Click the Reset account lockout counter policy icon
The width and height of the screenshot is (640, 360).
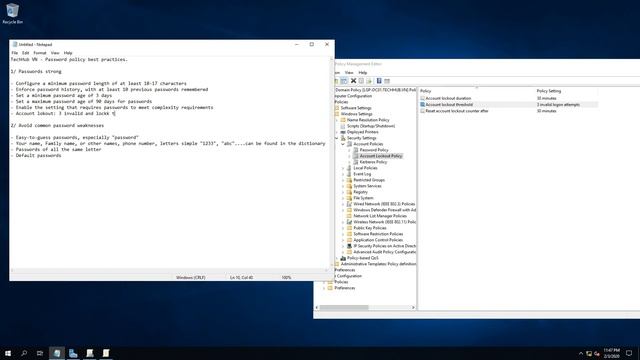[x=422, y=111]
